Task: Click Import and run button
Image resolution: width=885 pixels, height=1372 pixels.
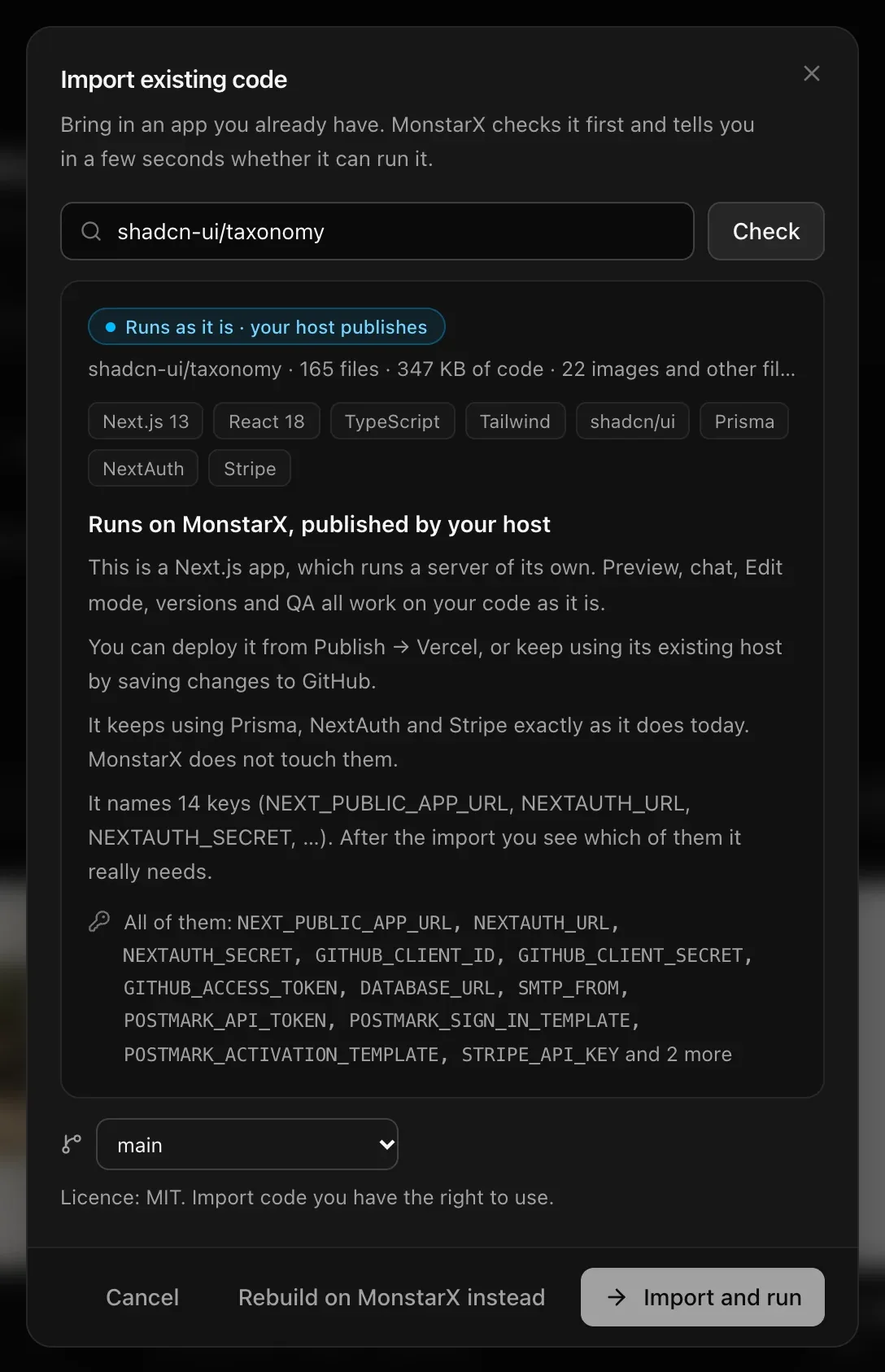Action: pos(703,1297)
